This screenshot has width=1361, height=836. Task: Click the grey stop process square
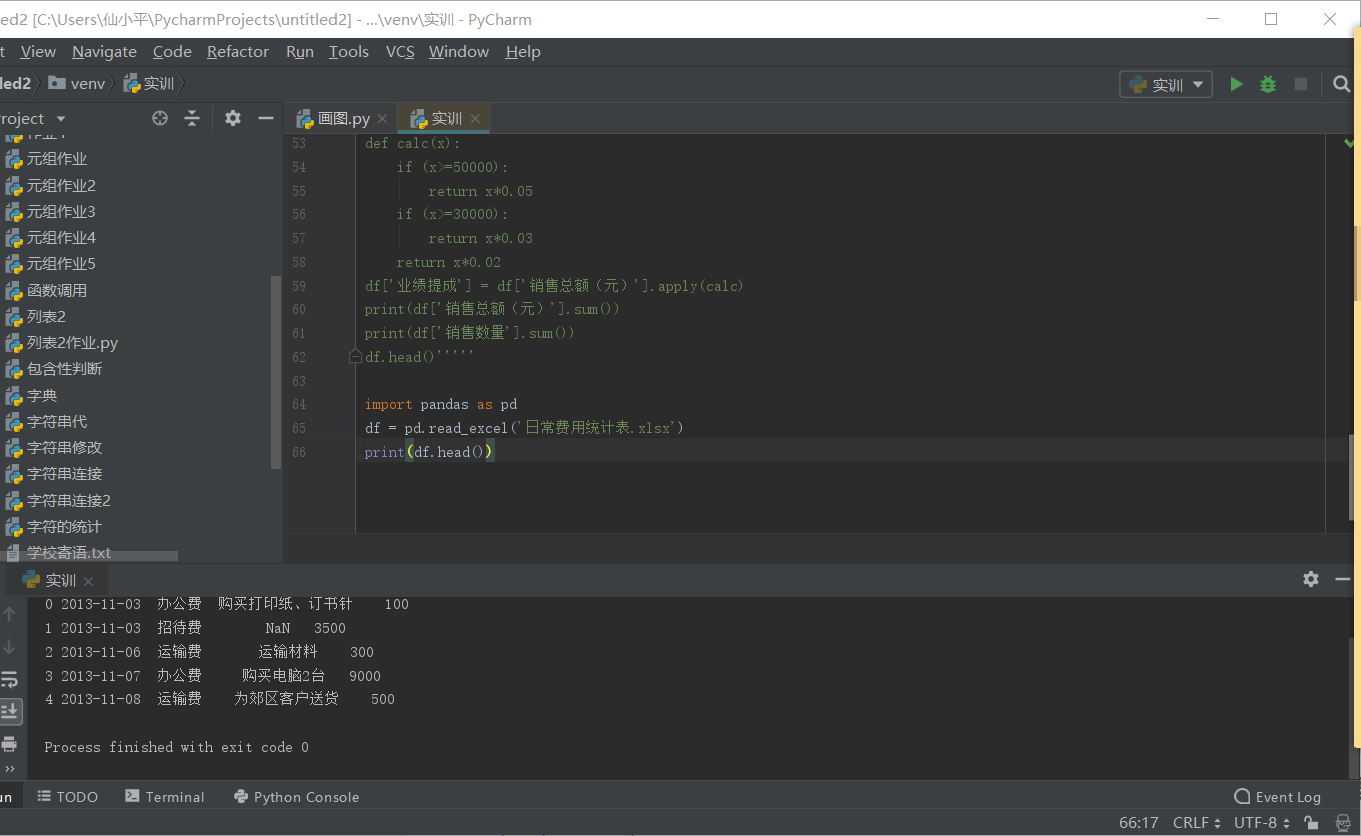click(x=1301, y=85)
